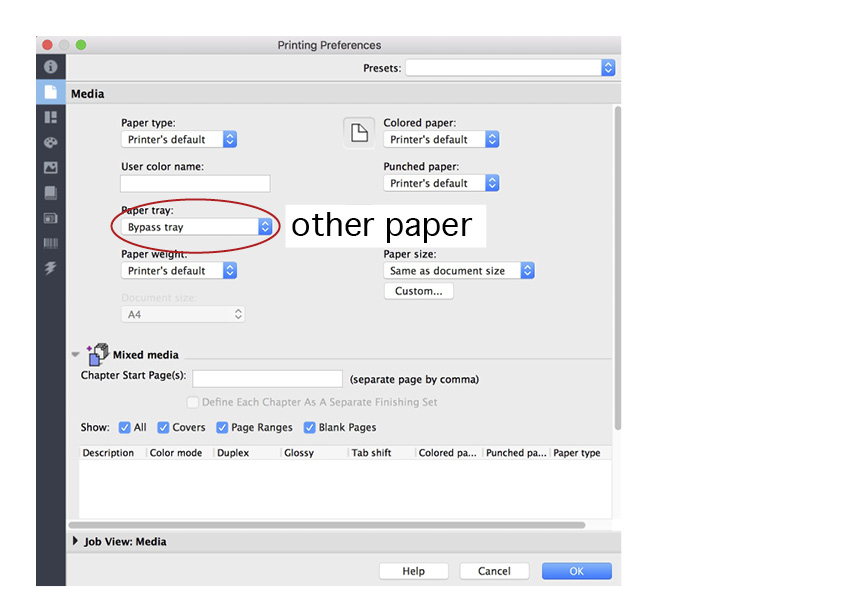
Task: Open the Presets dropdown
Action: pos(510,68)
